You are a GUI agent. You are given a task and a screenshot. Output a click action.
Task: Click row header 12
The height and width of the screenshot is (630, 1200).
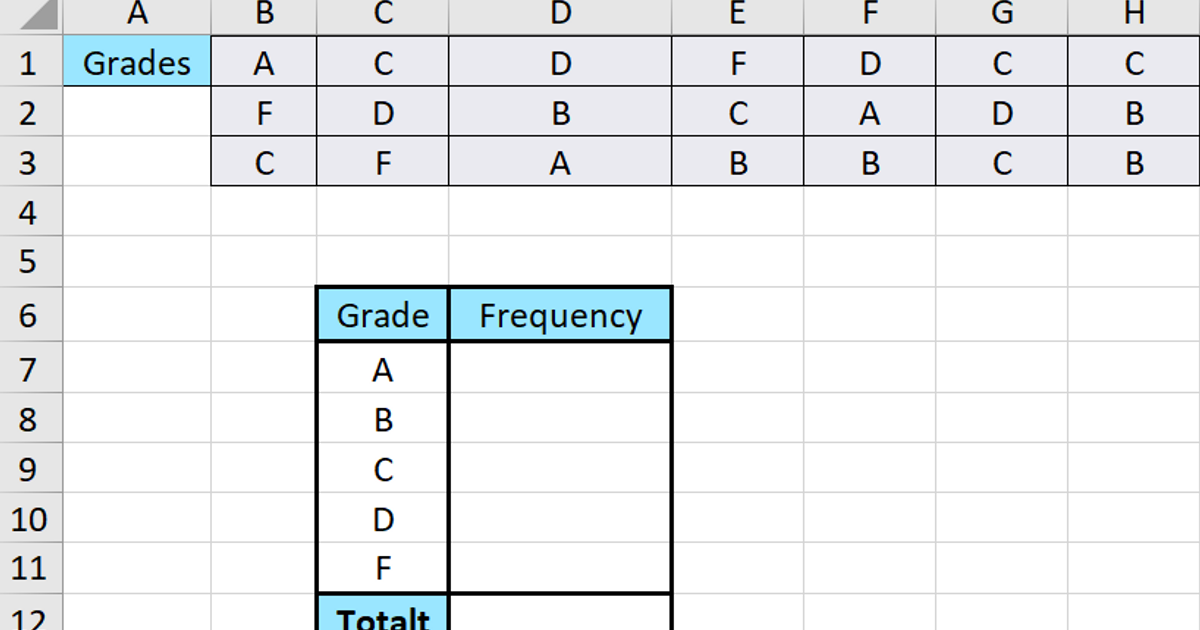pos(31,616)
